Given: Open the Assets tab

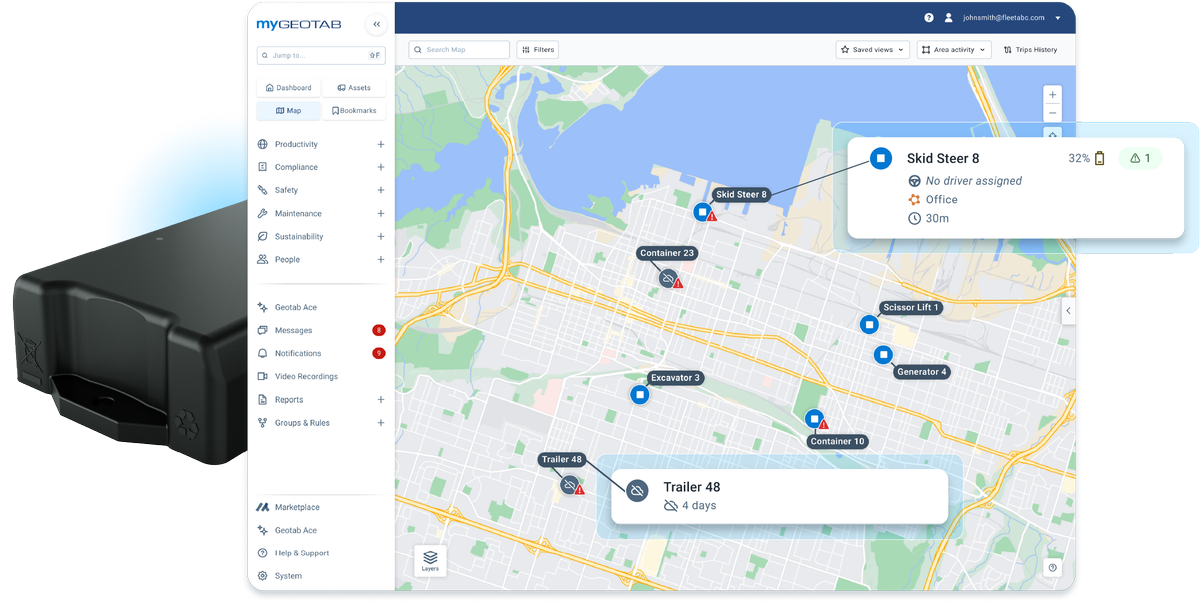Looking at the screenshot, I should click(354, 88).
